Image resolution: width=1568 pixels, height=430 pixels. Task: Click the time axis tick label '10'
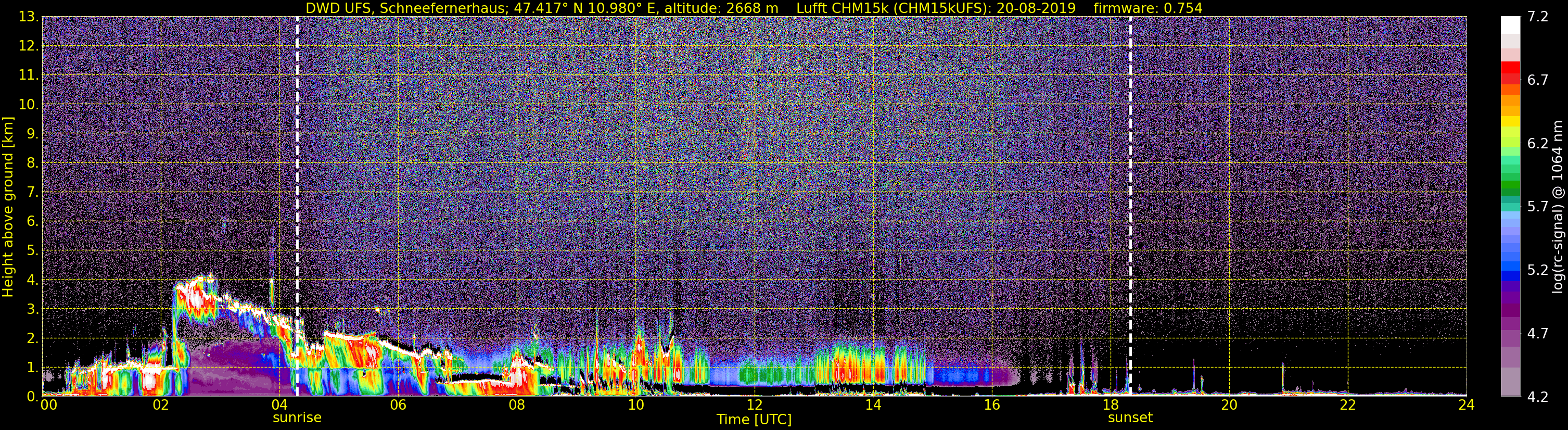(x=635, y=406)
